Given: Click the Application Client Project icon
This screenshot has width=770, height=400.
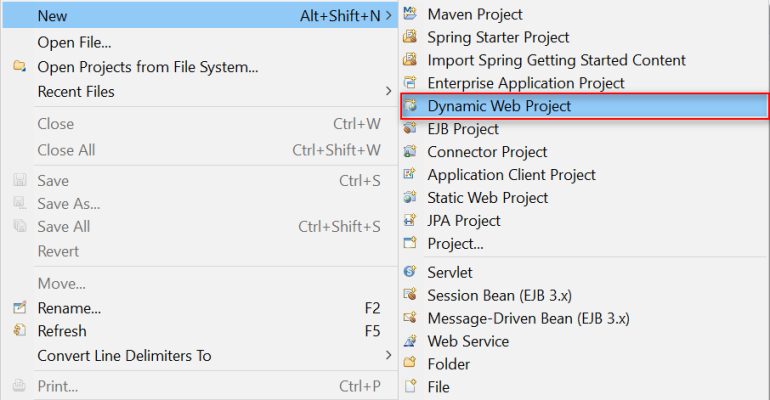Looking at the screenshot, I should (410, 174).
